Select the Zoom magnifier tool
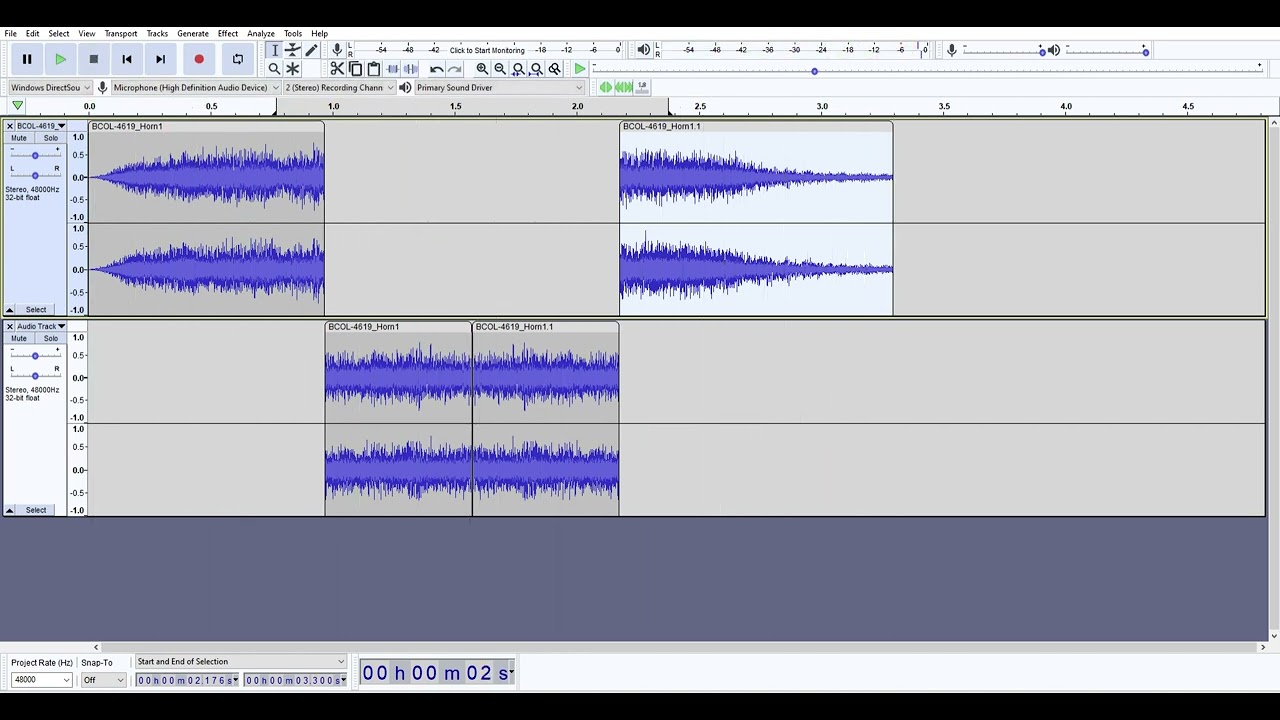Image resolution: width=1280 pixels, height=720 pixels. [x=274, y=69]
